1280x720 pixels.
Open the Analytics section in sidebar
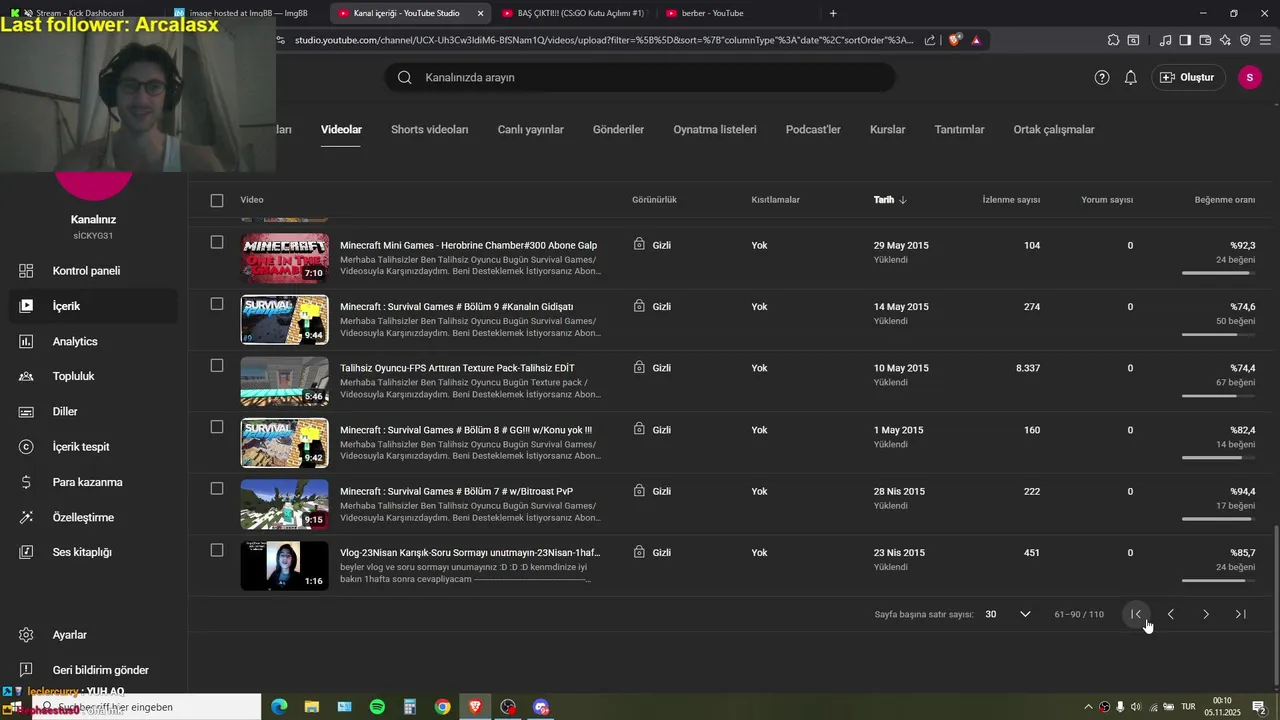(x=94, y=341)
